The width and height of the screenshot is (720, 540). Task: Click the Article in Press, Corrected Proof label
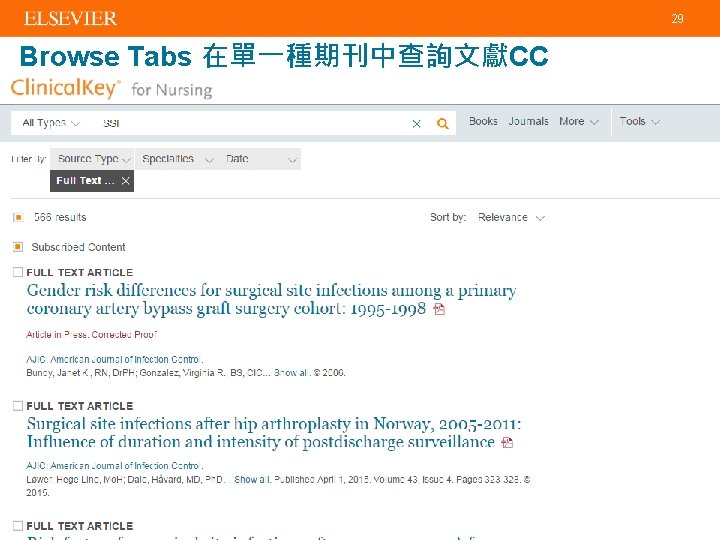pyautogui.click(x=91, y=335)
